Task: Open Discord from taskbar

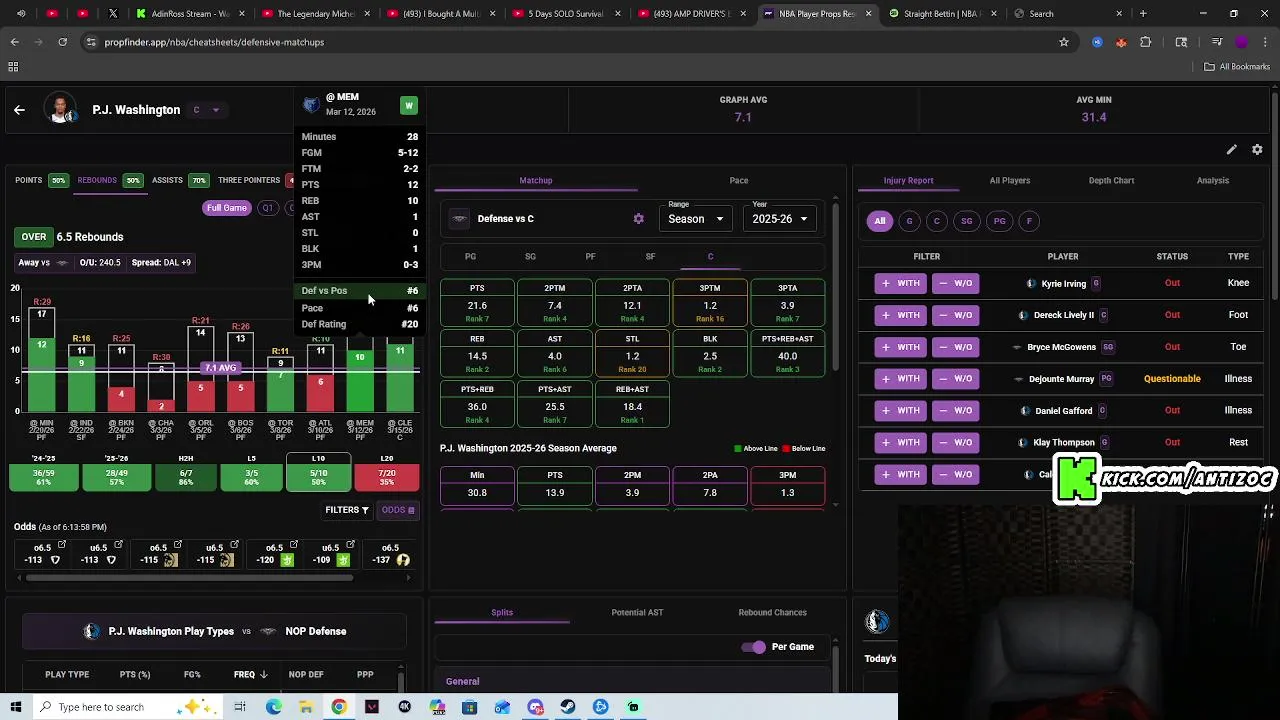Action: pyautogui.click(x=535, y=707)
